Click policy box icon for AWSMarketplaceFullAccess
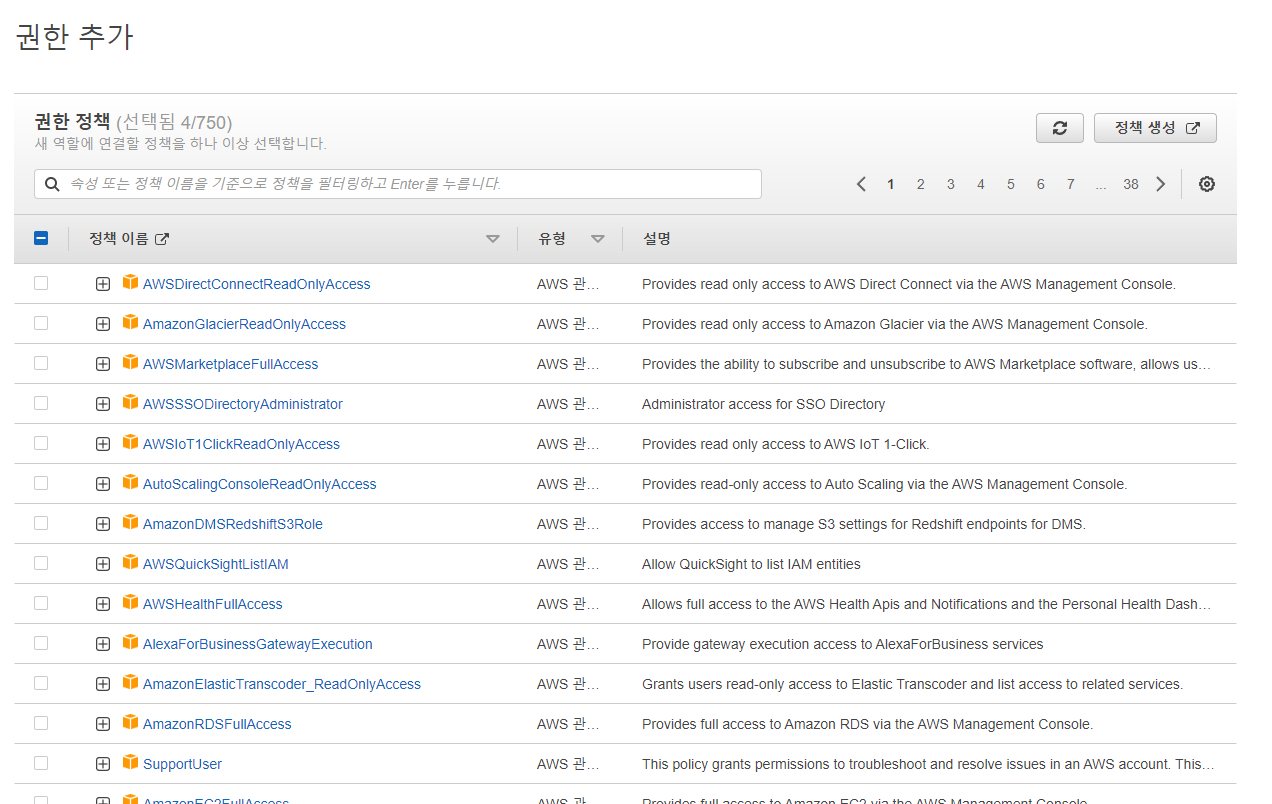This screenshot has height=804, width=1272. click(x=130, y=363)
